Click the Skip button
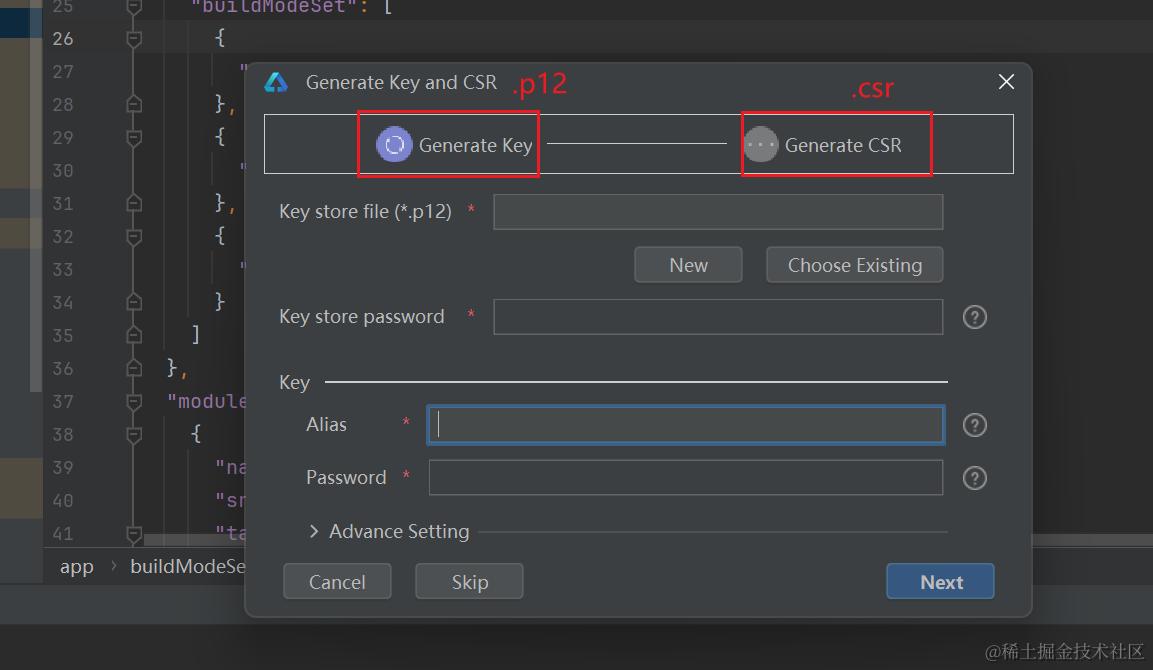Screen dimensions: 1153x670 point(469,582)
